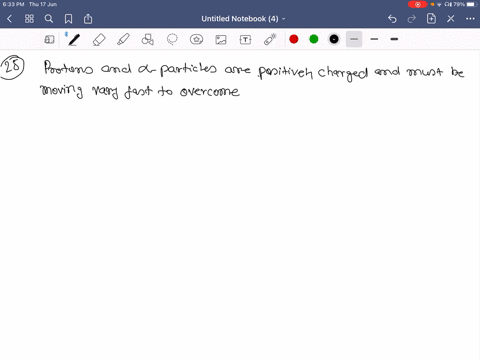Close the editing toolbar with X
Viewport: 480px width, 360px height.
click(451, 19)
